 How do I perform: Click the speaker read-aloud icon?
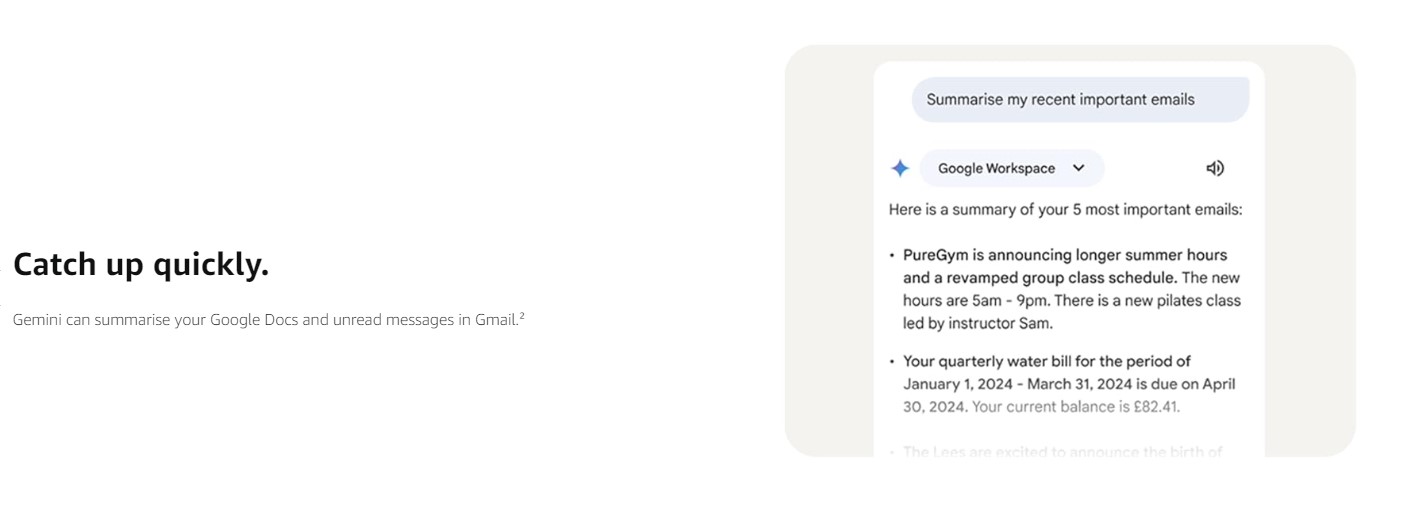pyautogui.click(x=1215, y=169)
